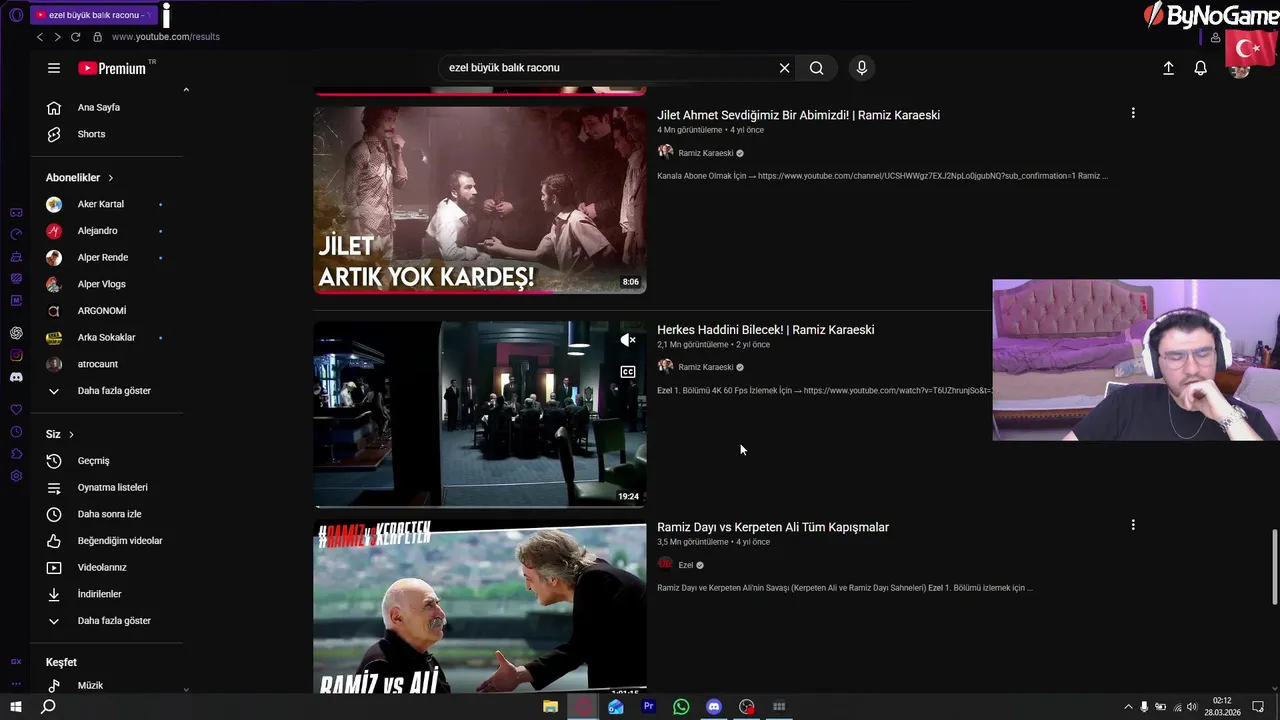The image size is (1280, 720).
Task: Open the account avatar menu
Action: [1240, 69]
